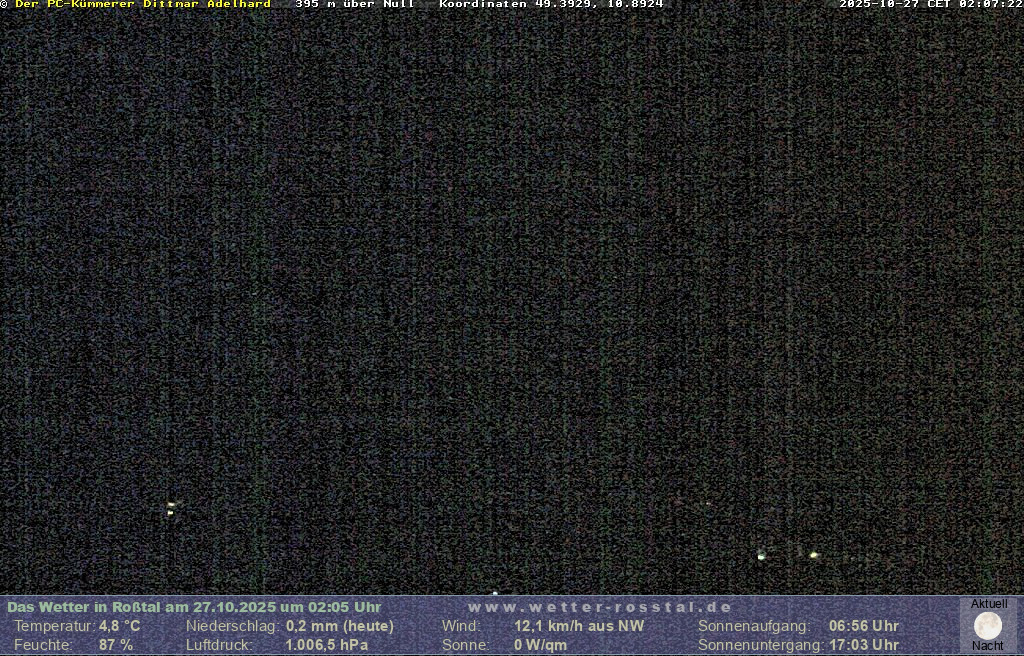Click the Sonne value 0 W/qm

540,645
